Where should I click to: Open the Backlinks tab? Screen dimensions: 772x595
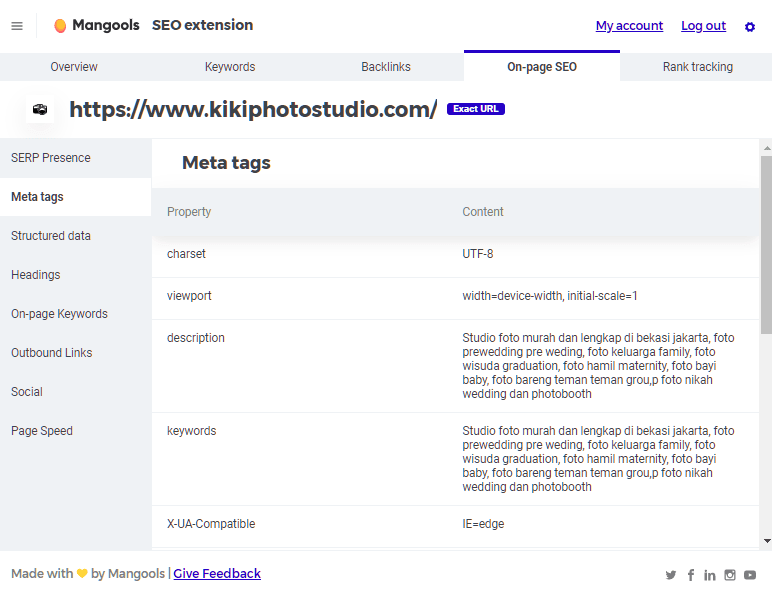(x=386, y=67)
